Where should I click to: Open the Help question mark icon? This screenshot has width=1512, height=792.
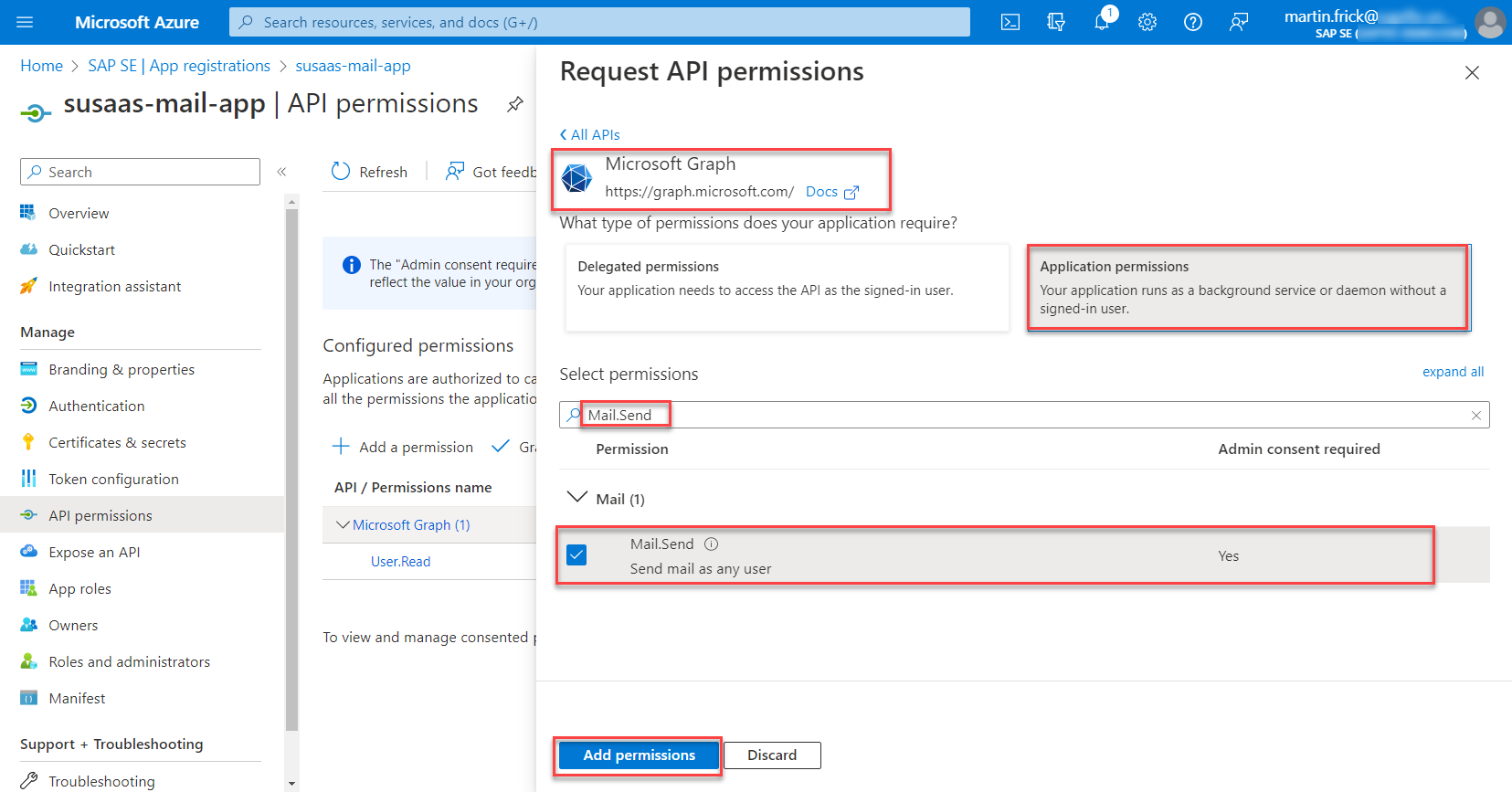pos(1193,22)
